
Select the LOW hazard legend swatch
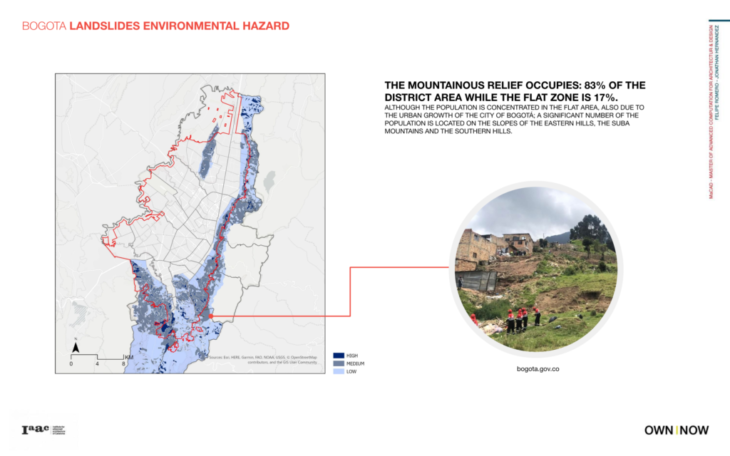pos(337,371)
